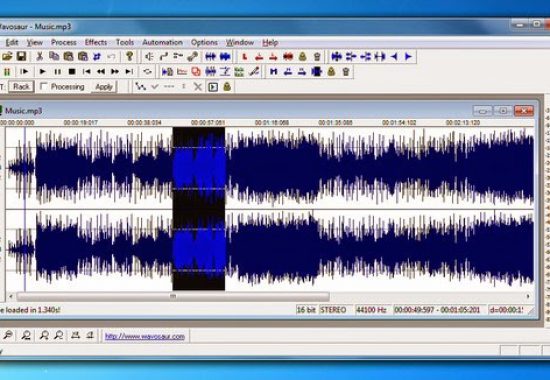Click the trash icon in the top toolbar
The image size is (550, 380).
(x=317, y=56)
